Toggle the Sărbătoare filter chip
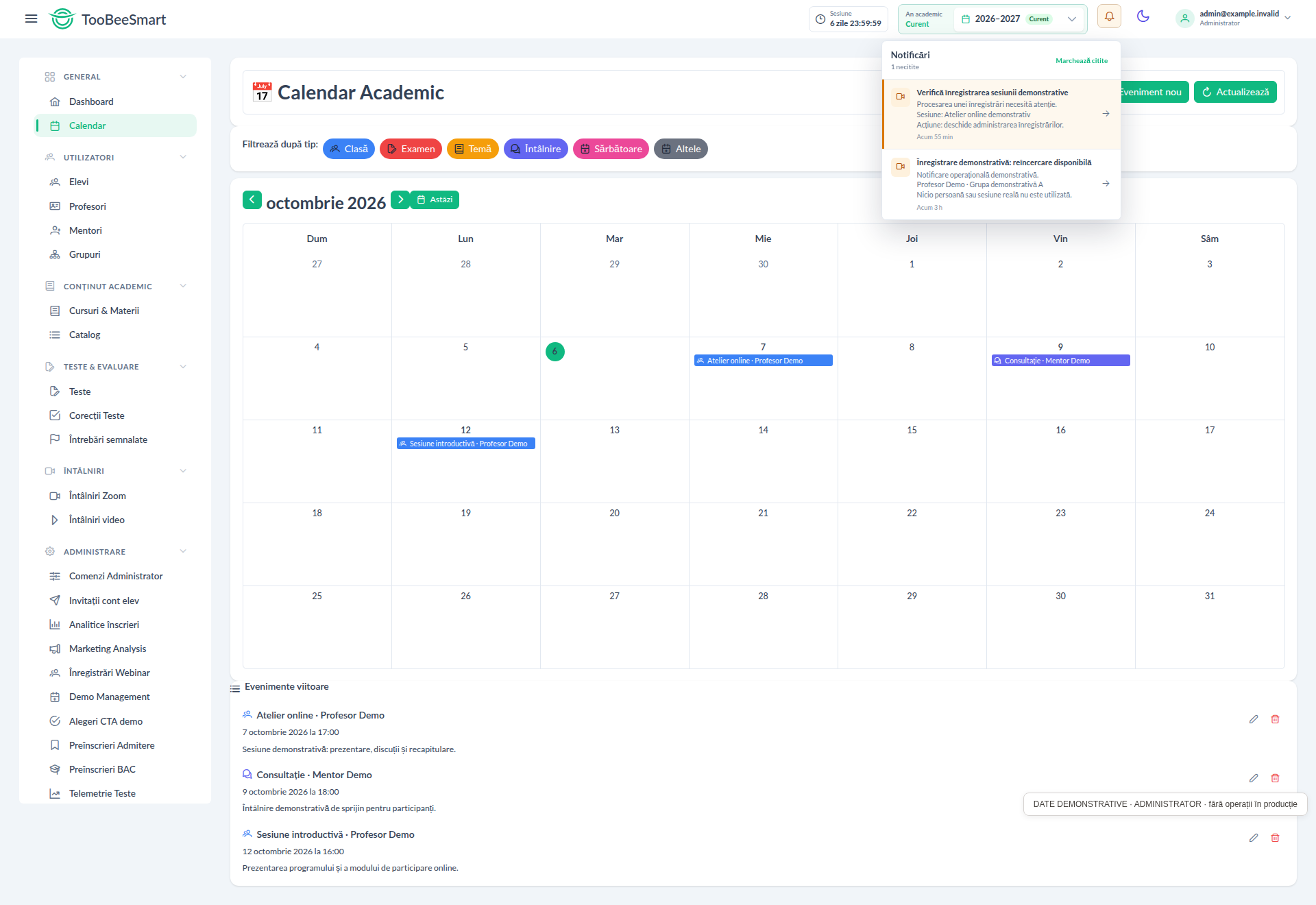The image size is (1316, 905). [611, 149]
